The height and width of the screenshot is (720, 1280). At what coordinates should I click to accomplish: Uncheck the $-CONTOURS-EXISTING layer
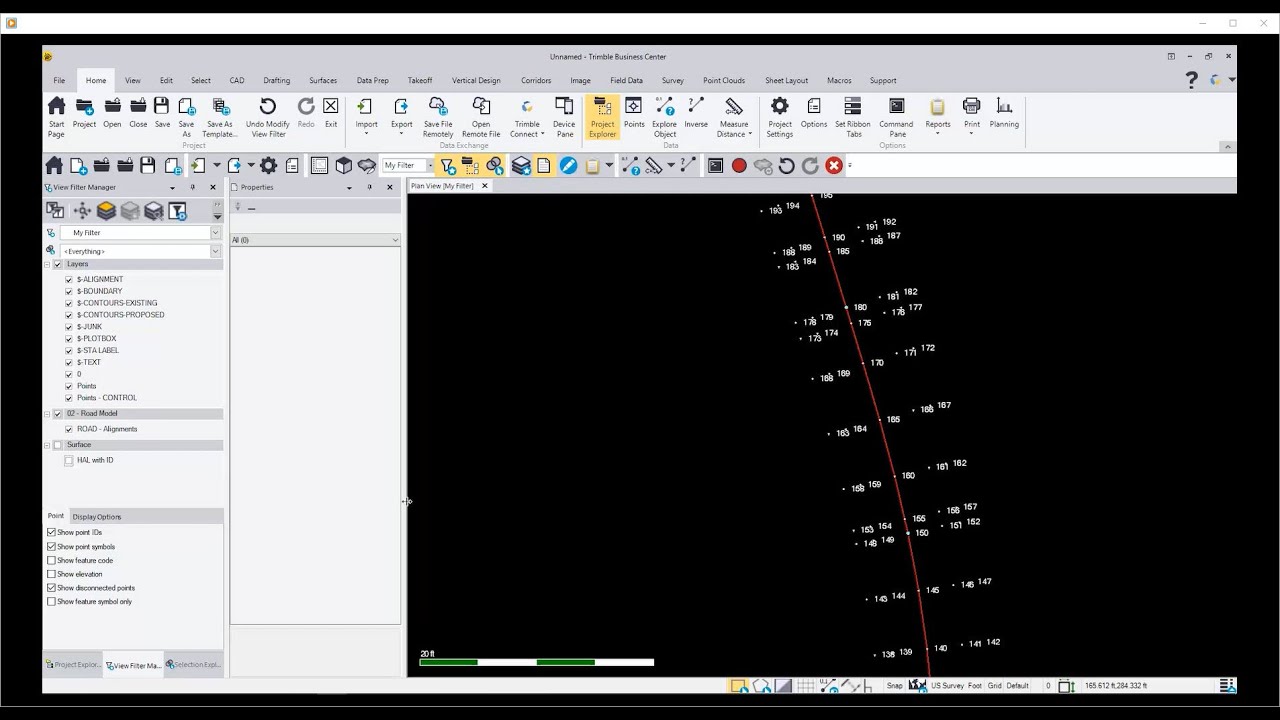click(69, 303)
